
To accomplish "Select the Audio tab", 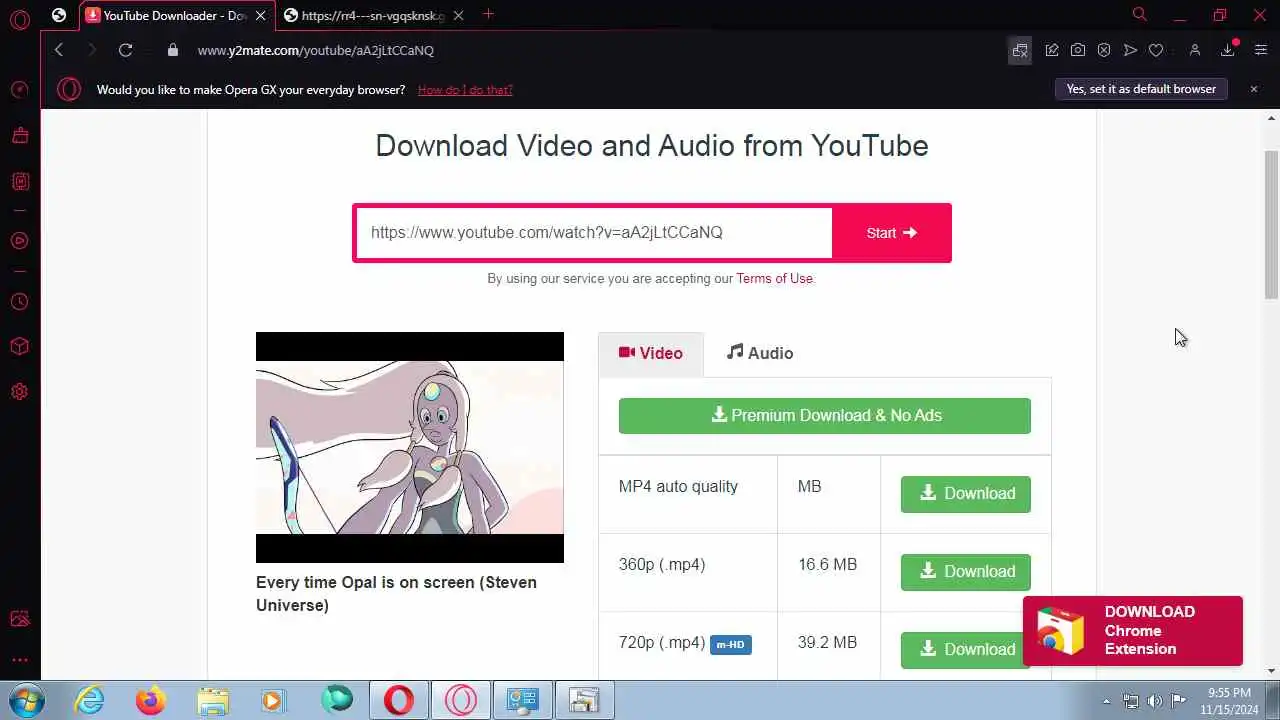I will coord(760,353).
